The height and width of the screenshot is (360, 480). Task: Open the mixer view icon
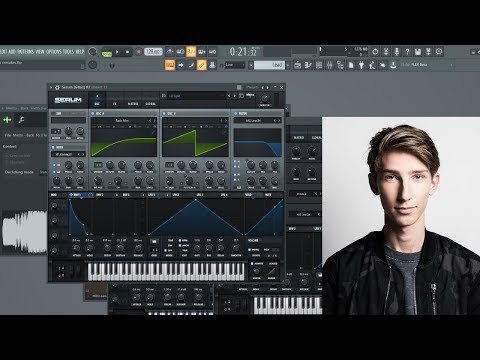[329, 65]
